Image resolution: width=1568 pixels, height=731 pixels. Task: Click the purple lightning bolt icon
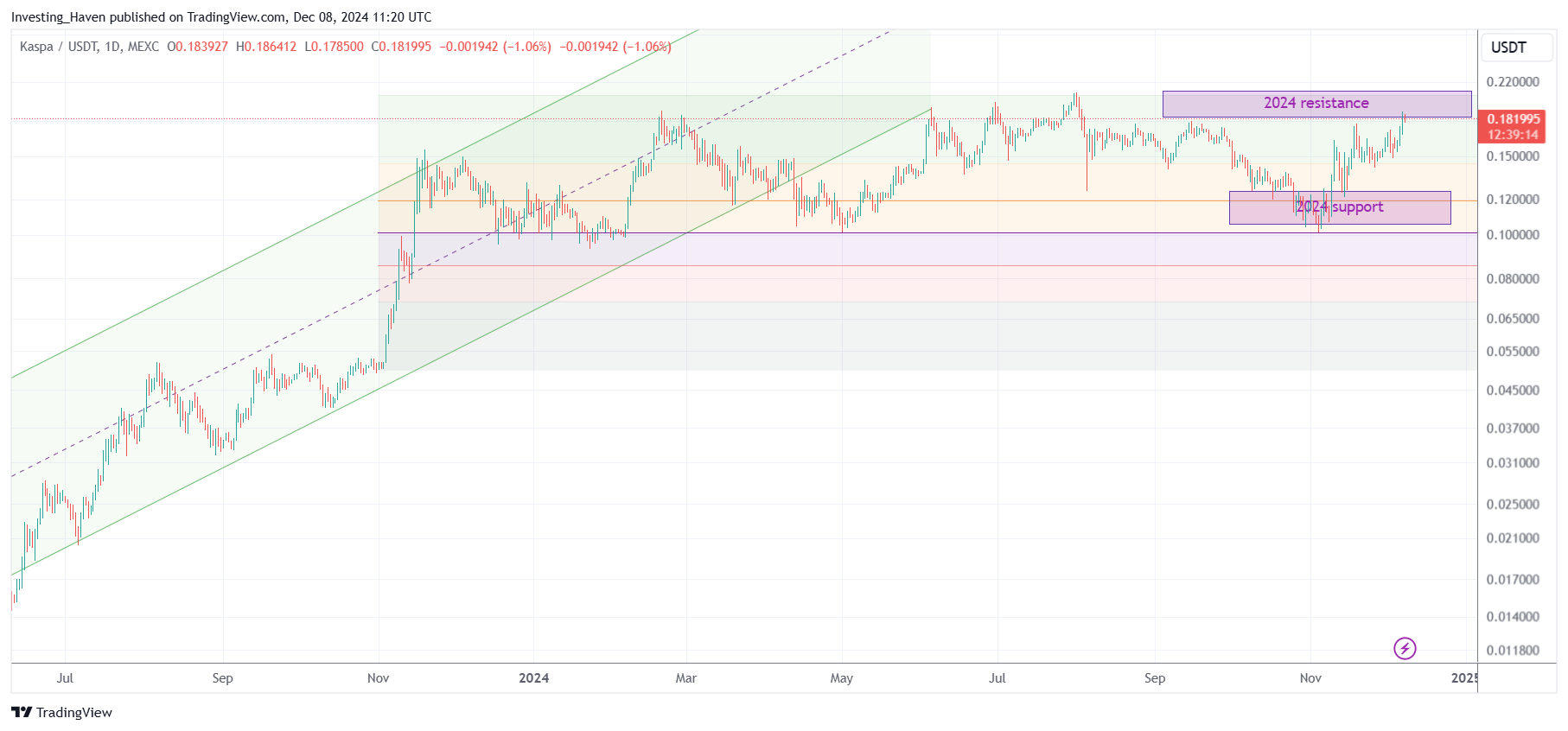[x=1405, y=648]
